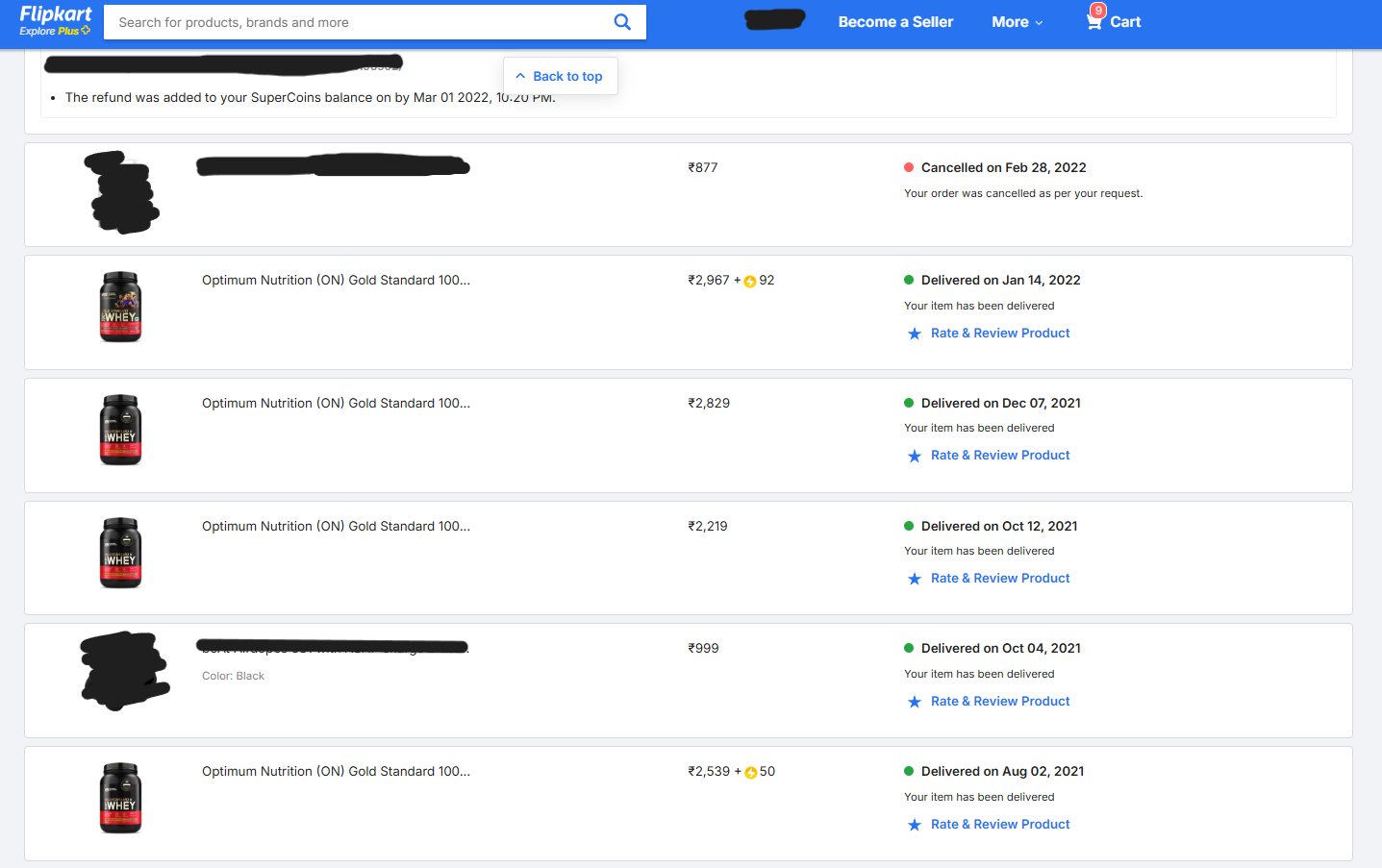The image size is (1382, 868).
Task: Click the Color: Black label
Action: [233, 676]
